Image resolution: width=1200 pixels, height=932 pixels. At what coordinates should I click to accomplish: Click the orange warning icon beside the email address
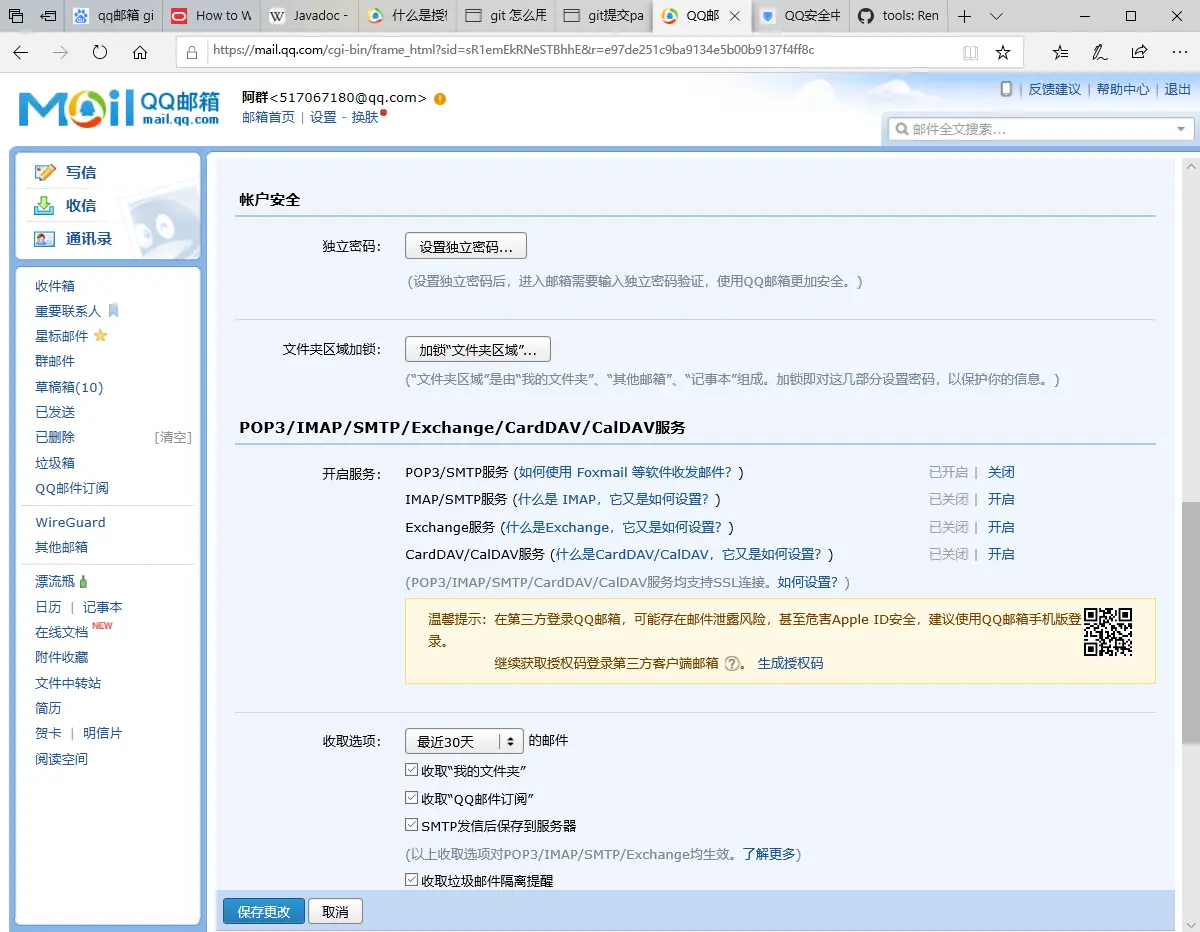tap(440, 98)
